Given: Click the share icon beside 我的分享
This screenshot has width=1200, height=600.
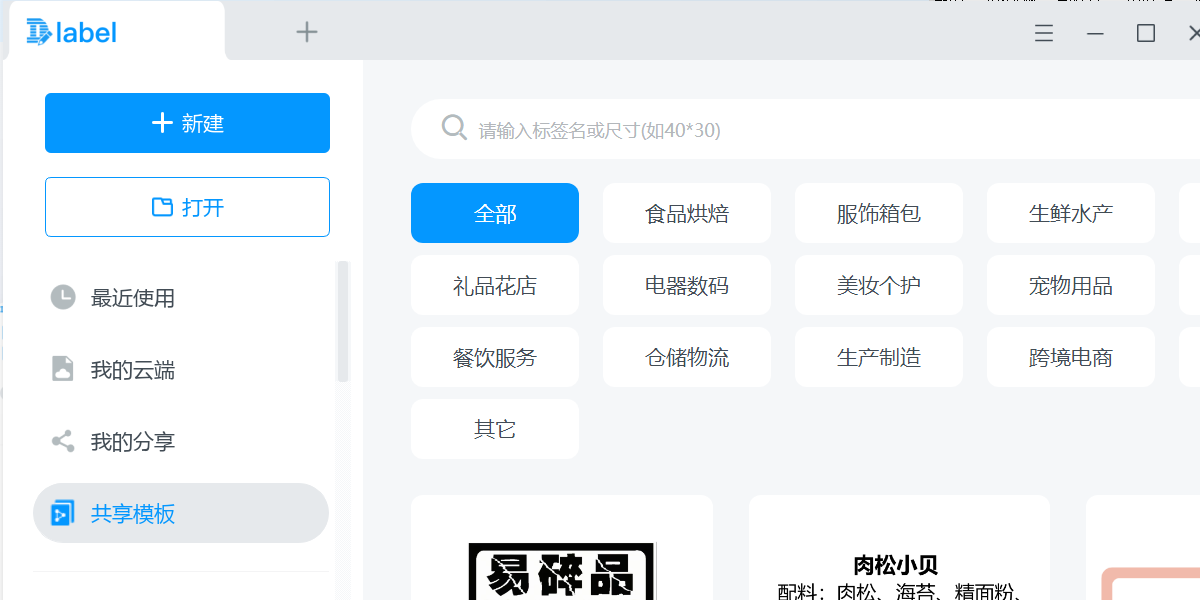Looking at the screenshot, I should [63, 441].
